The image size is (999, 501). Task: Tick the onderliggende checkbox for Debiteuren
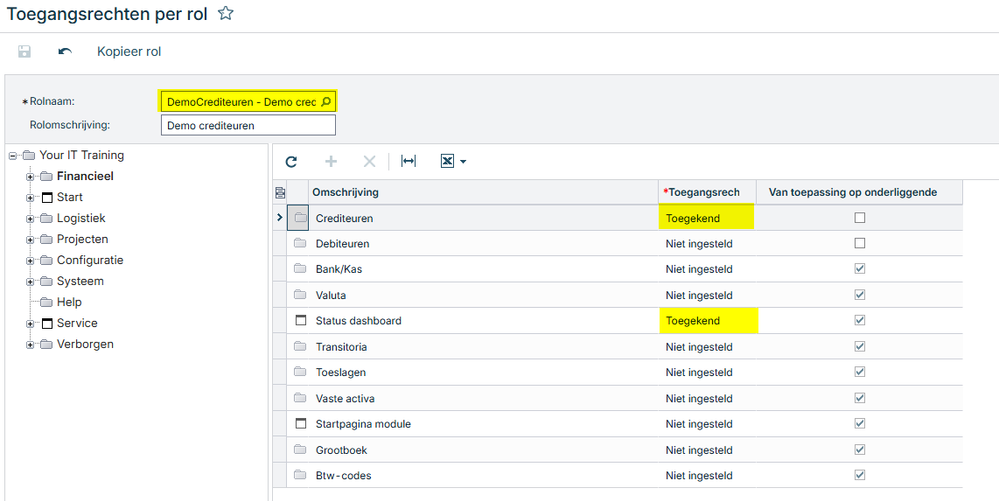[859, 243]
